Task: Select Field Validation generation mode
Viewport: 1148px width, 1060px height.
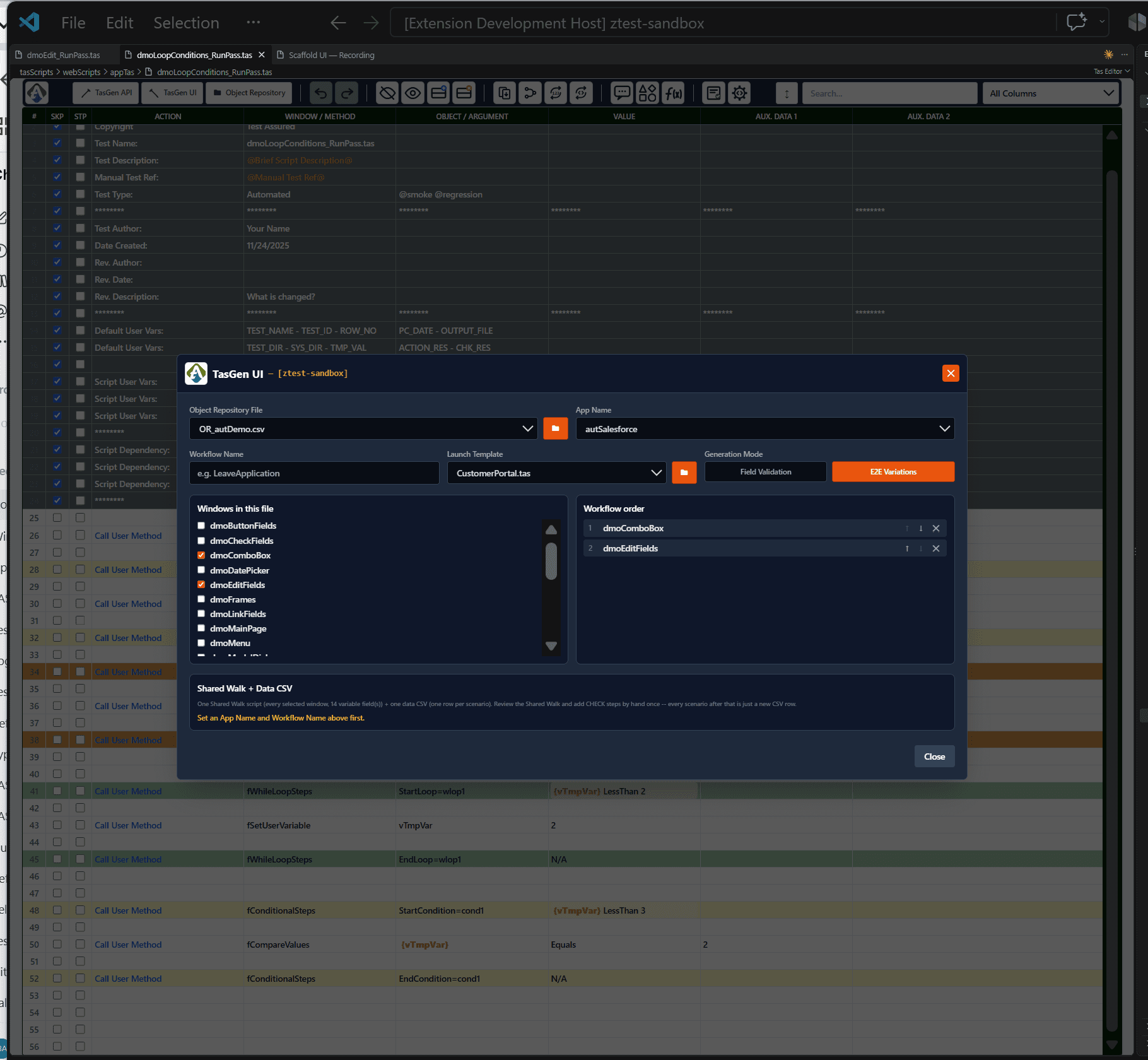Action: (x=765, y=472)
